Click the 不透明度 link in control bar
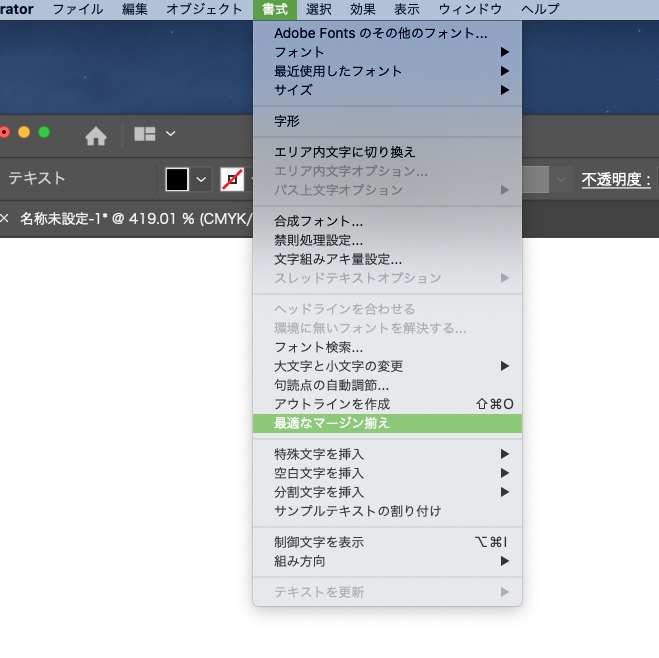The width and height of the screenshot is (659, 658). [617, 179]
